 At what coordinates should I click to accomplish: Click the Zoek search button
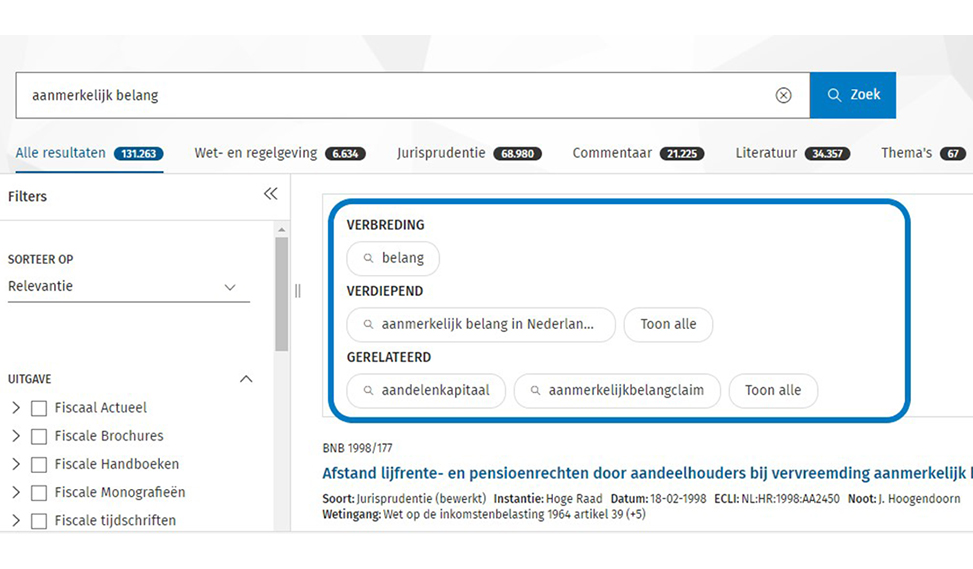(x=852, y=95)
